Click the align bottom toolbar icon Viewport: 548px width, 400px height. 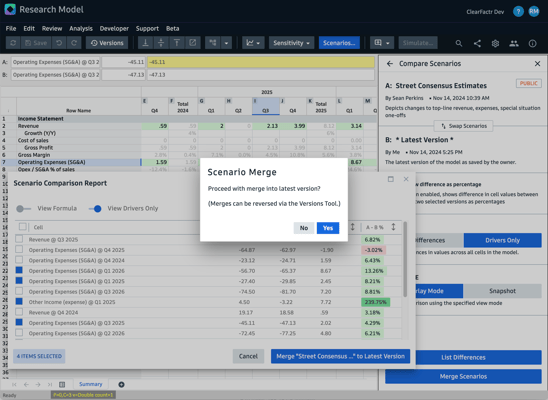click(145, 43)
